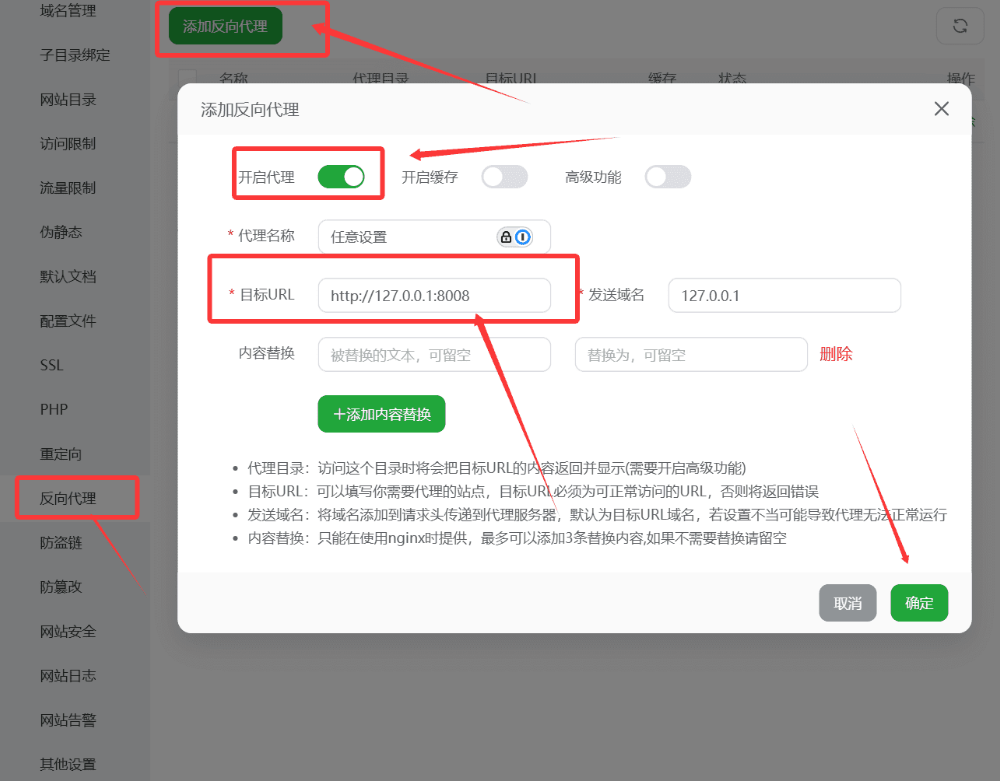Click the red 删除 delete link
The image size is (1000, 781).
pos(836,354)
